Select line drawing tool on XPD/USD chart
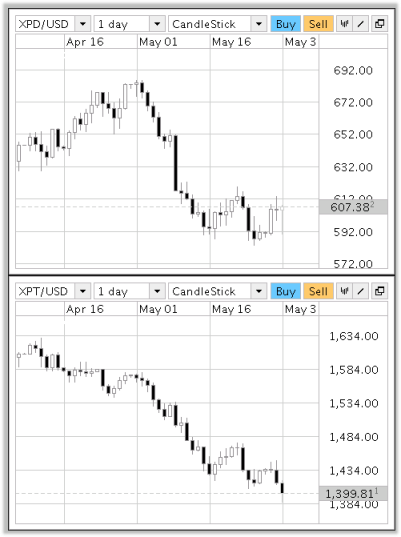Image resolution: width=401 pixels, height=537 pixels. click(x=361, y=24)
